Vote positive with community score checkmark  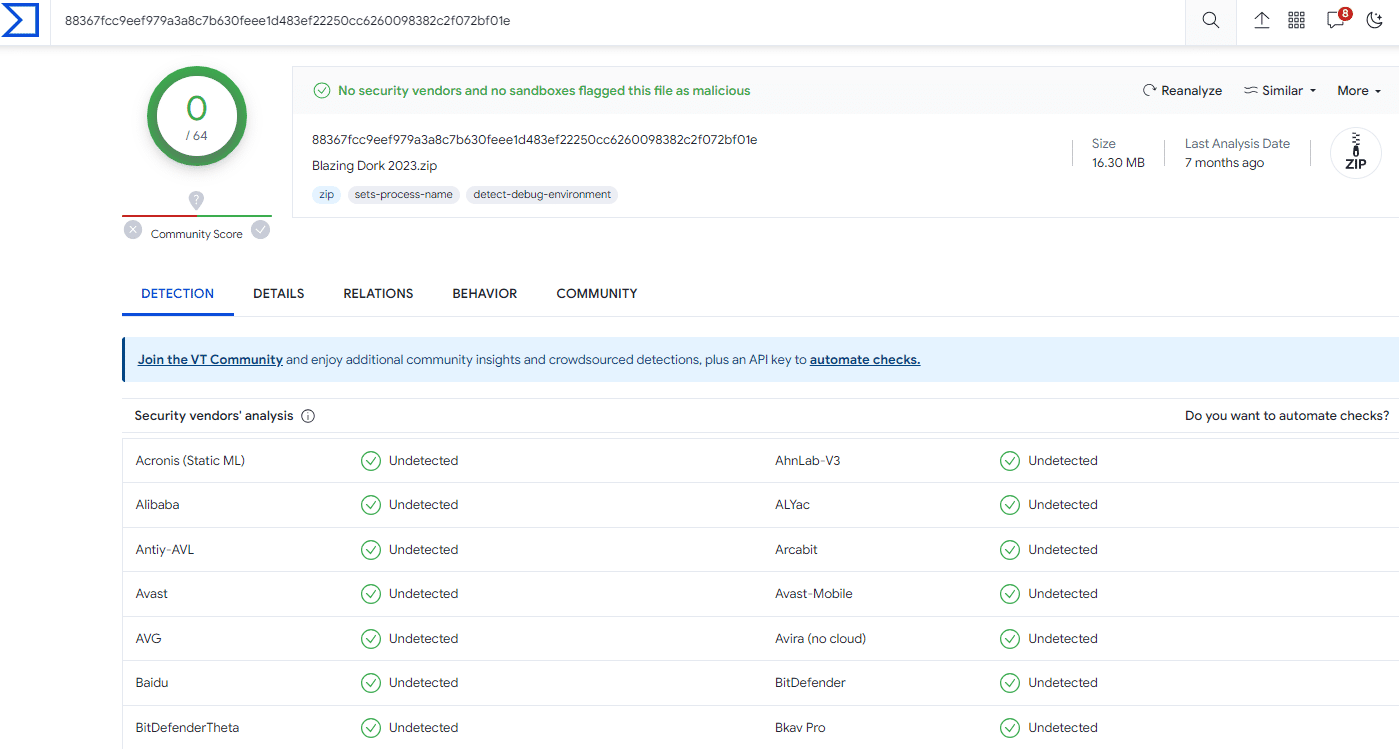tap(261, 230)
